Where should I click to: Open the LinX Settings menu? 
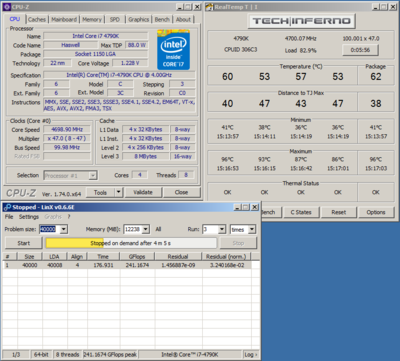coord(29,217)
